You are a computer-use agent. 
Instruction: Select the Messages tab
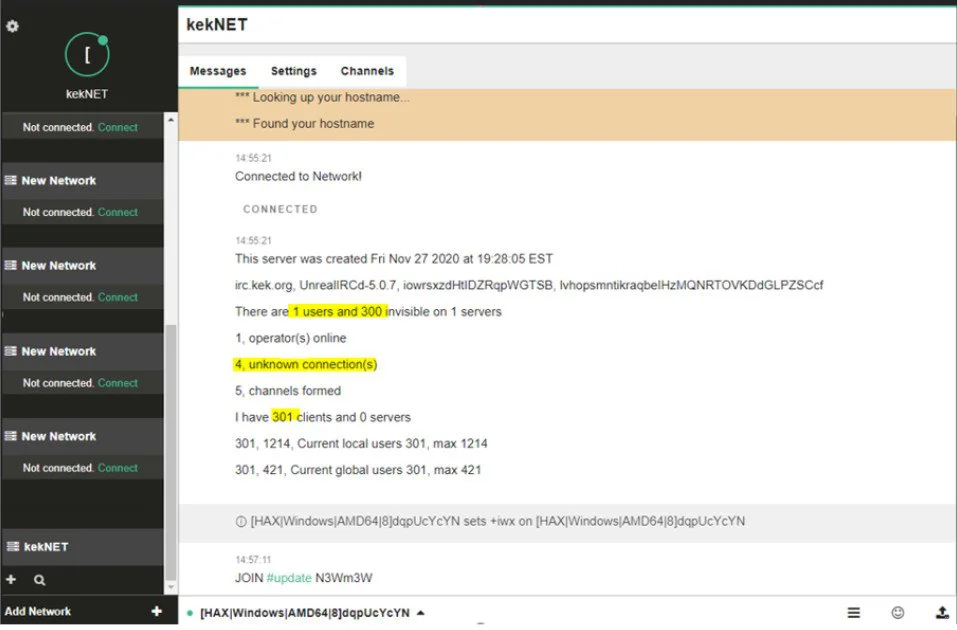click(x=218, y=71)
